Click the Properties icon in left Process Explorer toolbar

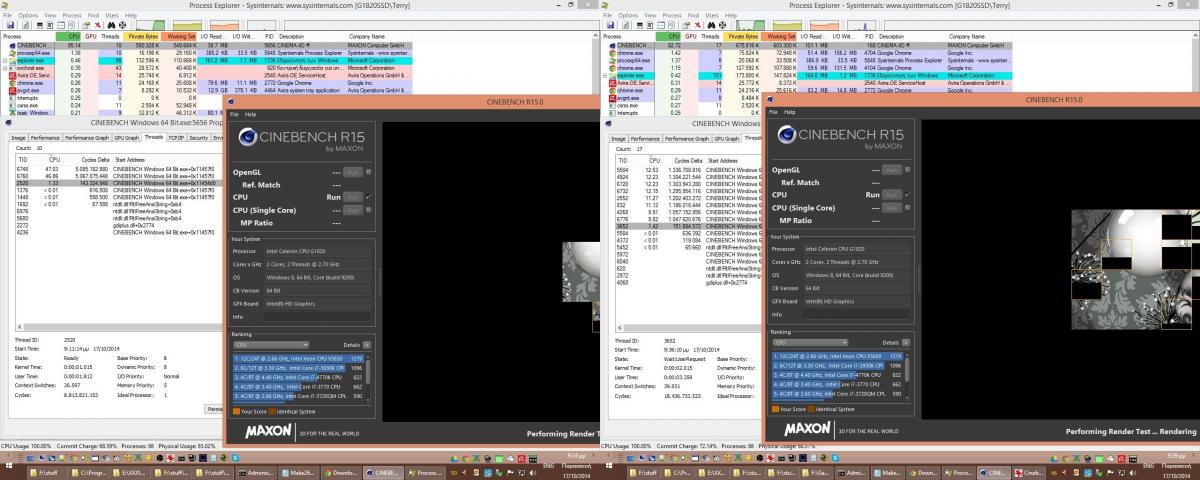coord(86,25)
